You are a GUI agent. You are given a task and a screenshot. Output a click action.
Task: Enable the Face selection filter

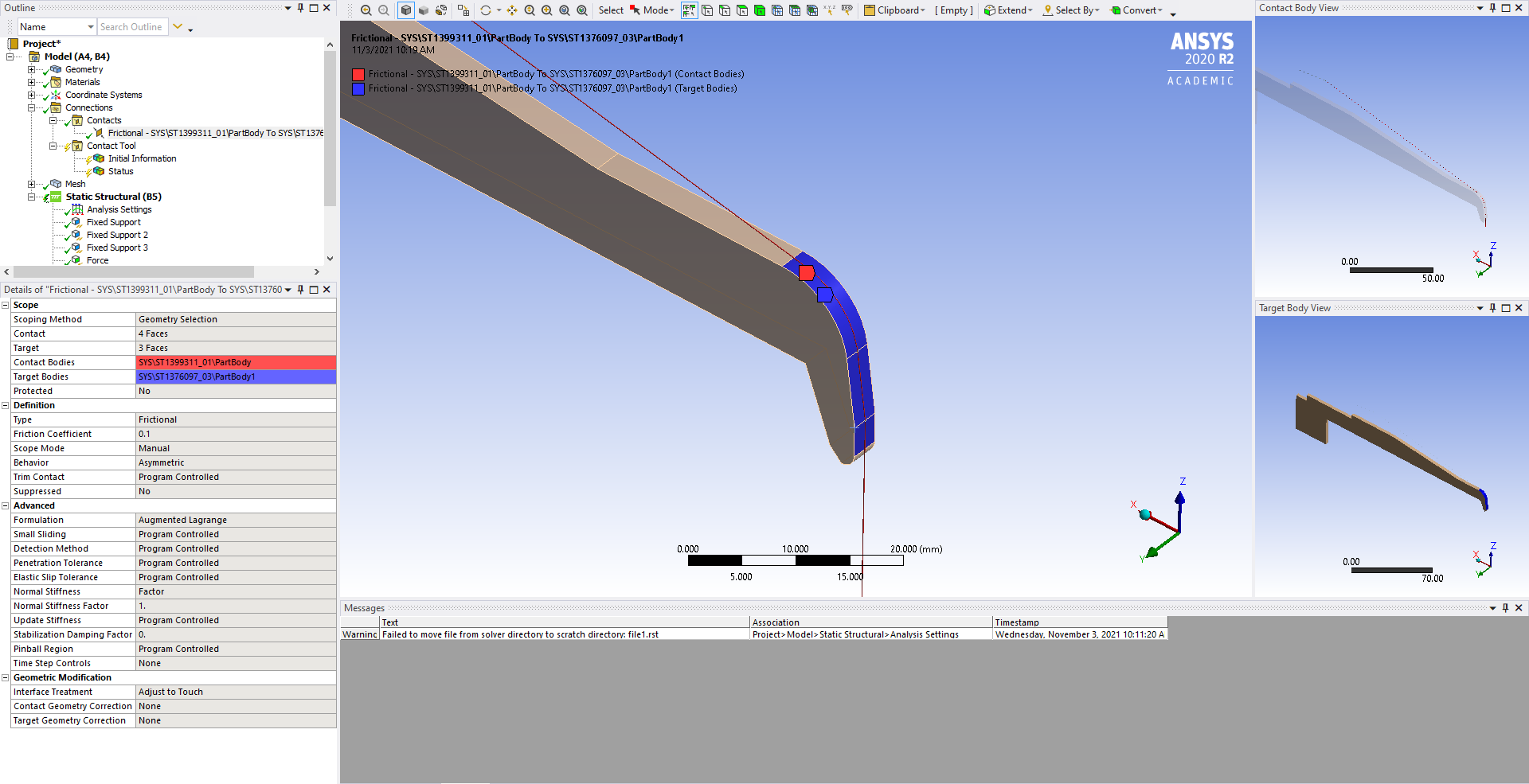[x=742, y=10]
